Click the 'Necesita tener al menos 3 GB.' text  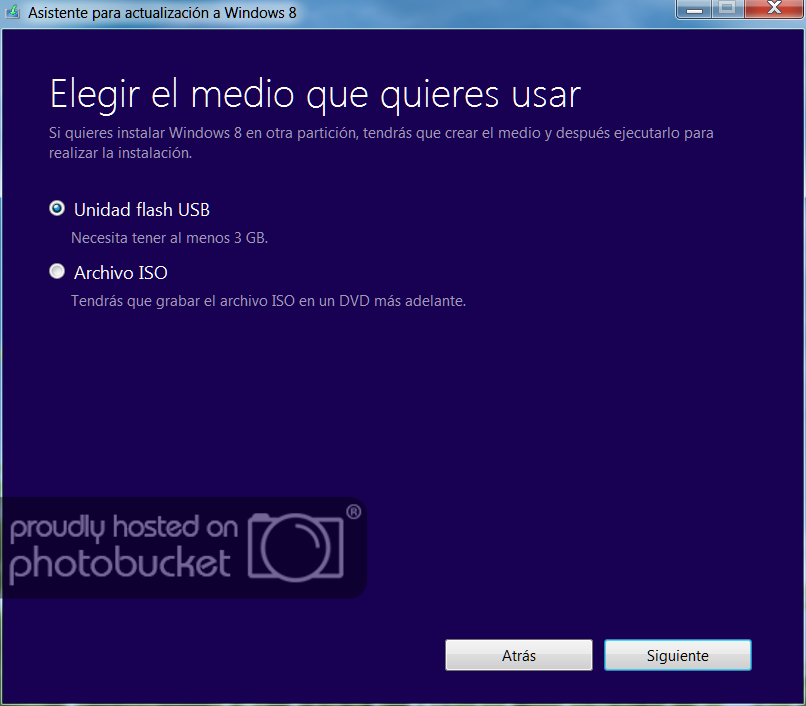pyautogui.click(x=169, y=238)
